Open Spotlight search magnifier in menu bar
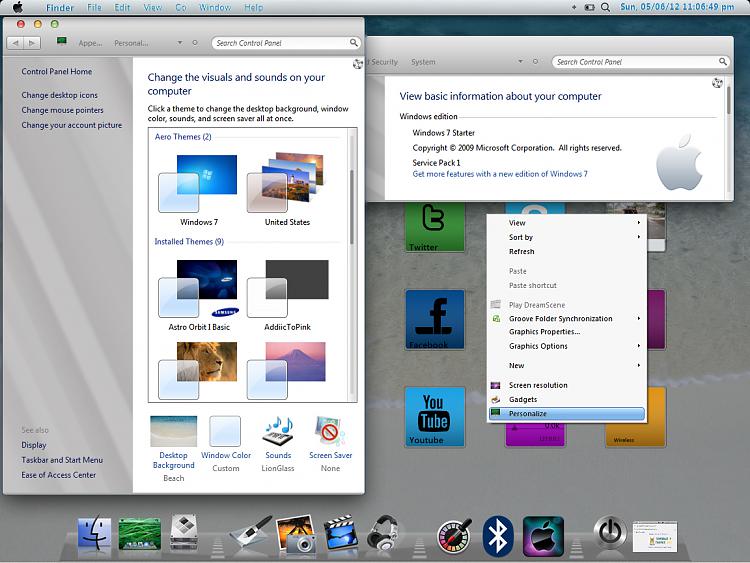The height and width of the screenshot is (563, 750). 606,7
